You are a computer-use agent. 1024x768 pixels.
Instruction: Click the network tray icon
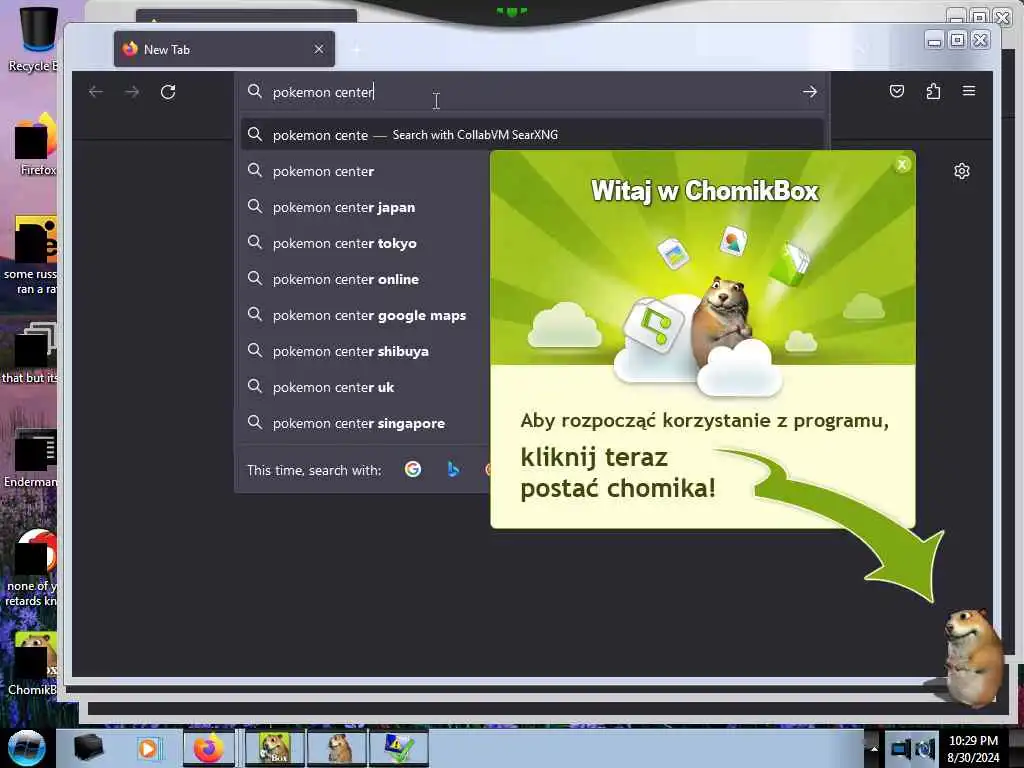901,748
